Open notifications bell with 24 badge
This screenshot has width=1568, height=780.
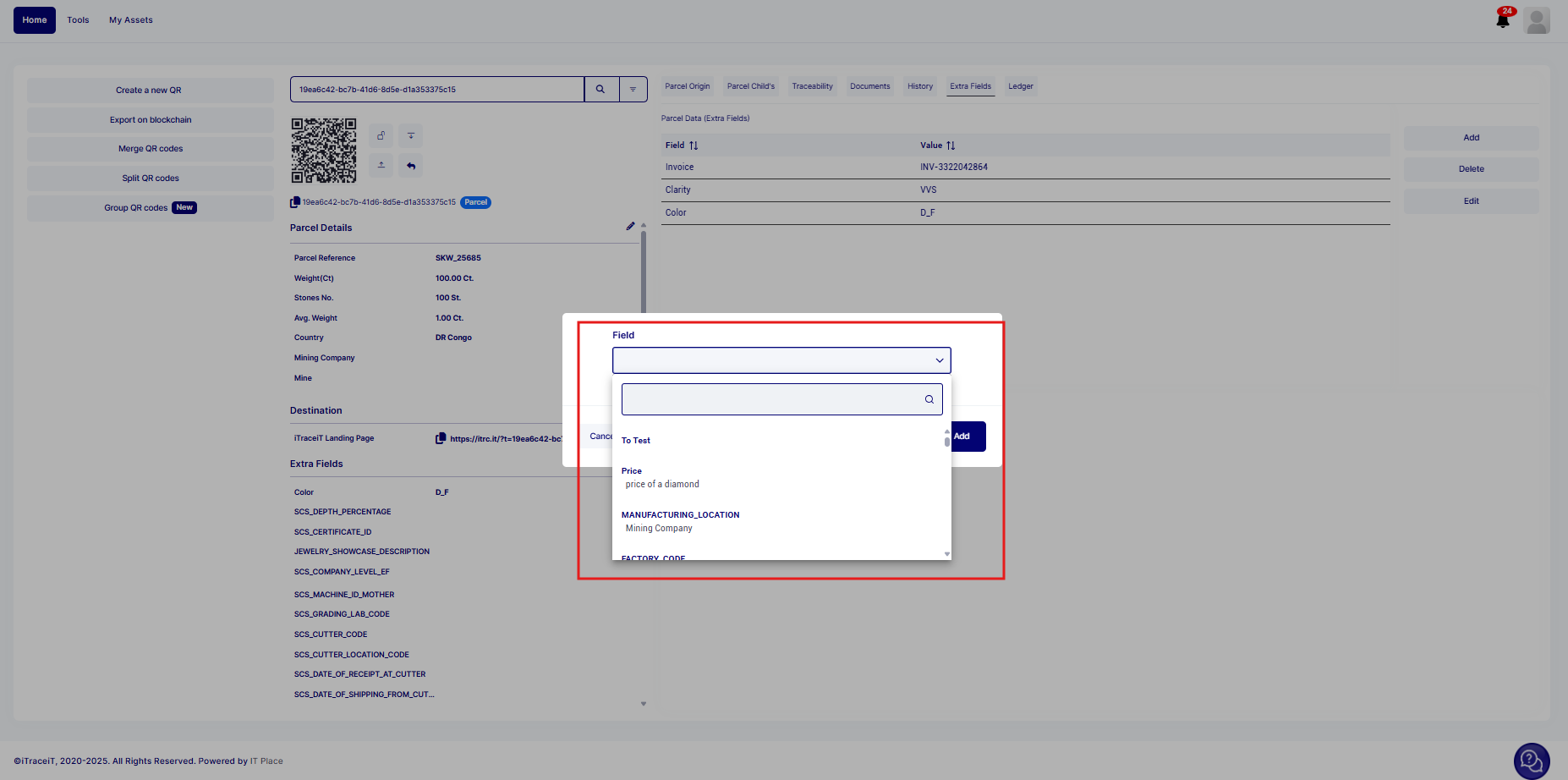[x=1503, y=19]
